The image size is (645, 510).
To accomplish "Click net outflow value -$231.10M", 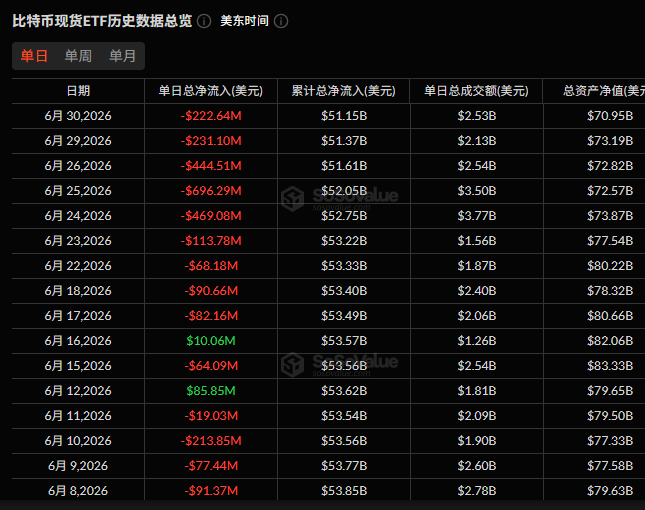I will coord(211,141).
